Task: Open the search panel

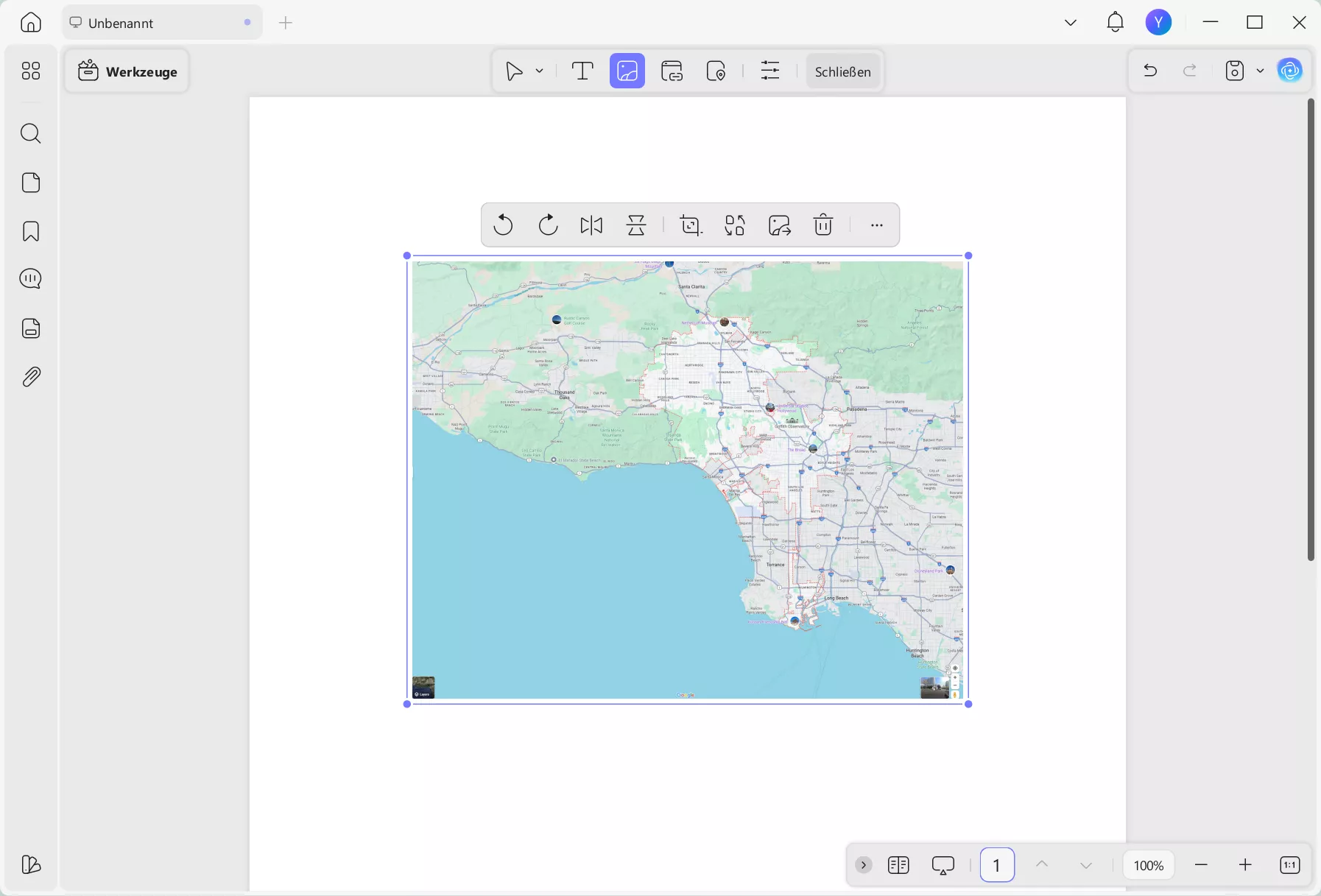Action: [31, 133]
